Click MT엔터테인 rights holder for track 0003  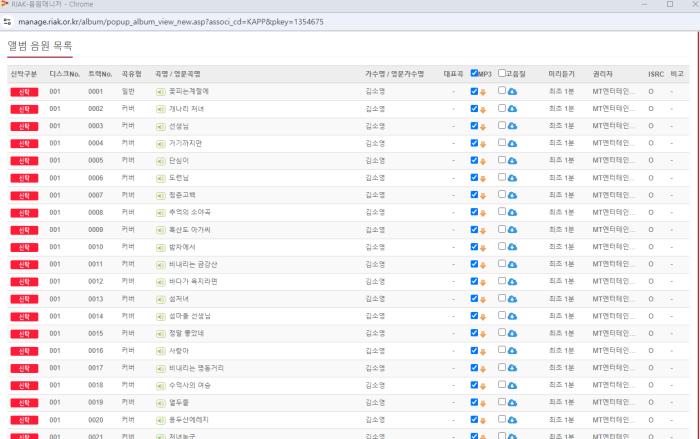(613, 126)
